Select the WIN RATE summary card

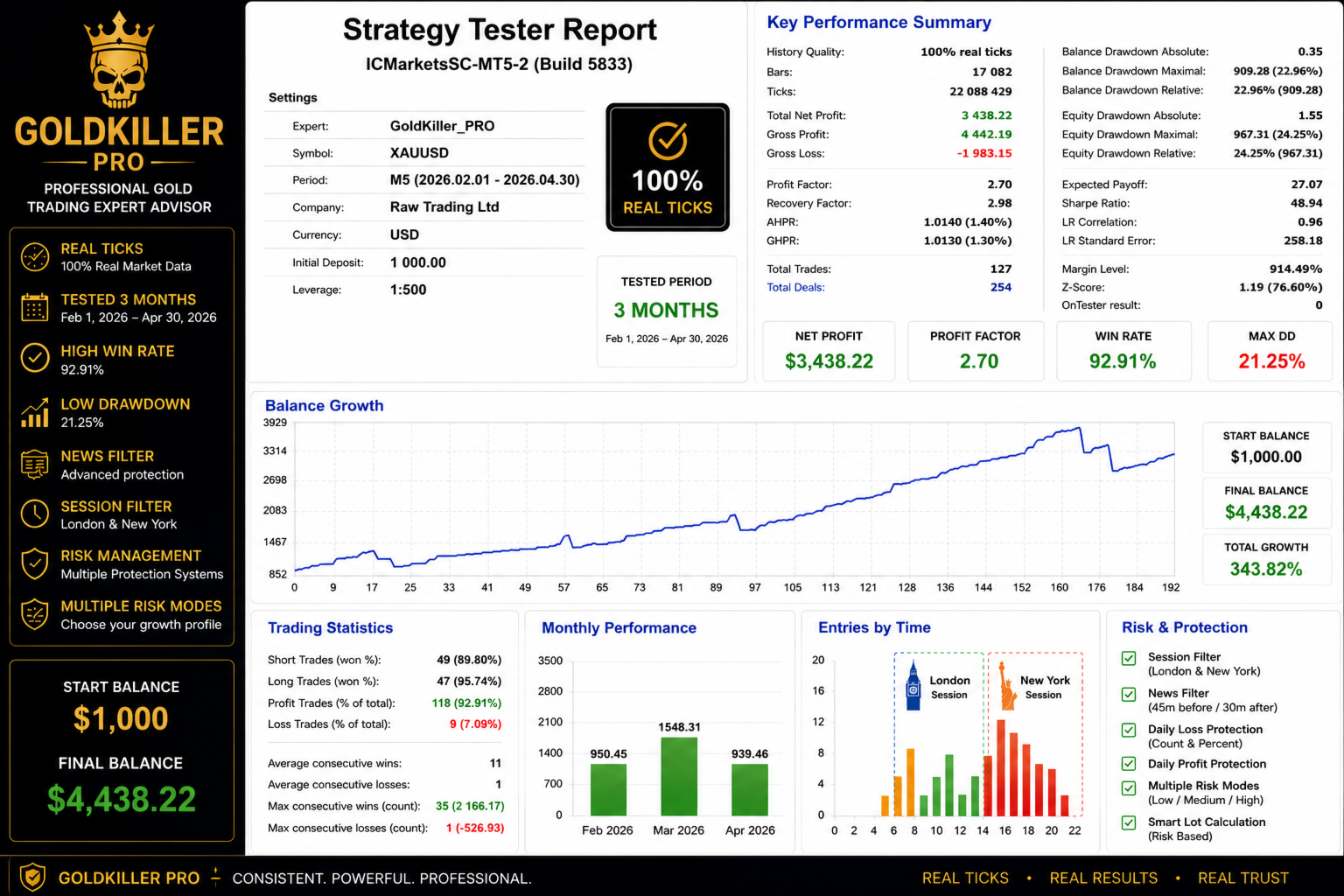tap(1123, 351)
